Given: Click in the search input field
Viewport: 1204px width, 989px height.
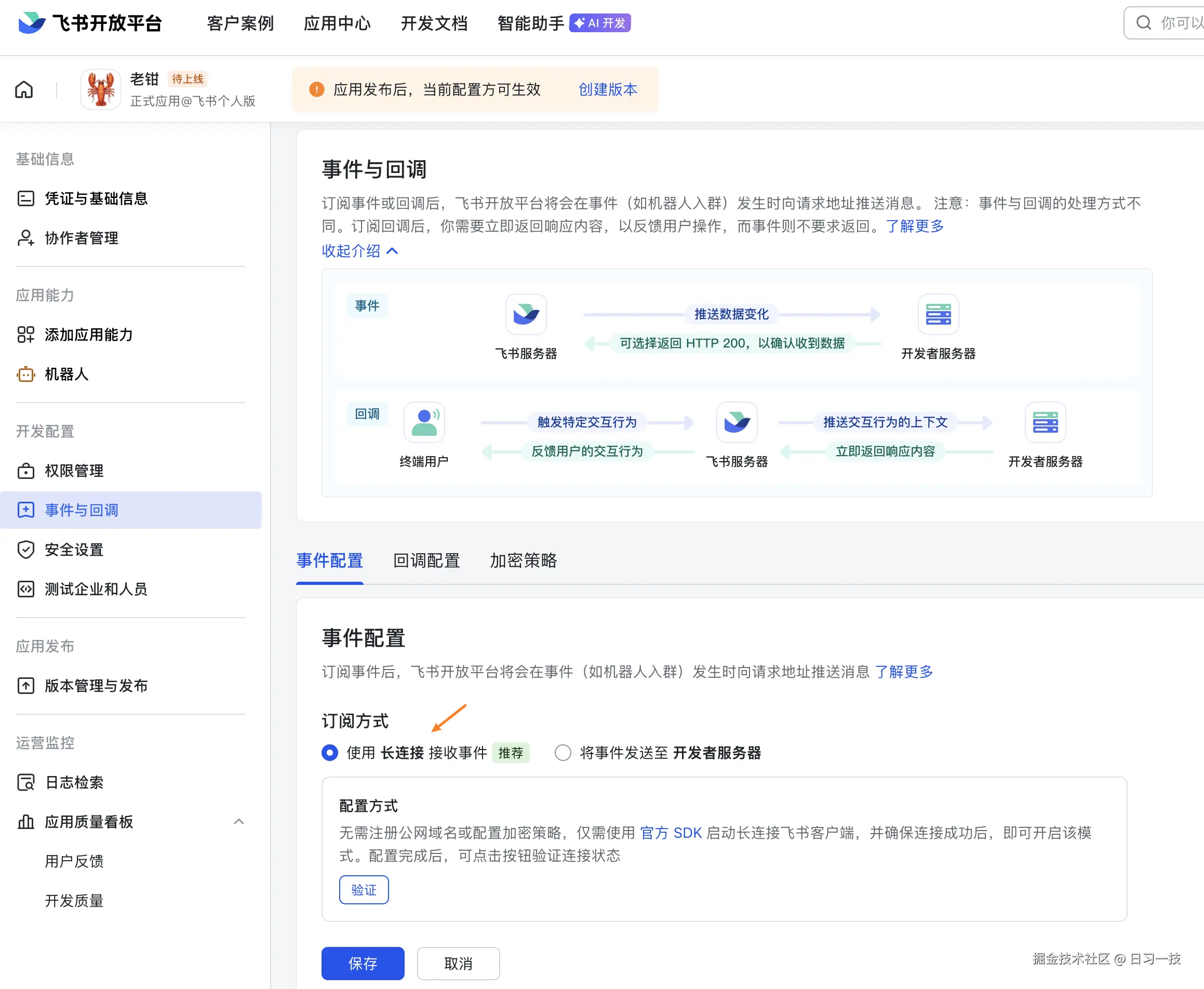Looking at the screenshot, I should click(1164, 23).
